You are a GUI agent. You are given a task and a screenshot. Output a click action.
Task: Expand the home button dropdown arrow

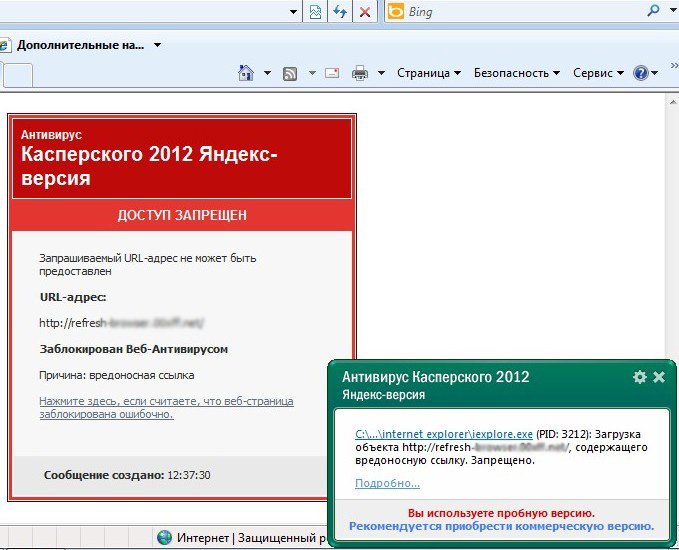(267, 73)
